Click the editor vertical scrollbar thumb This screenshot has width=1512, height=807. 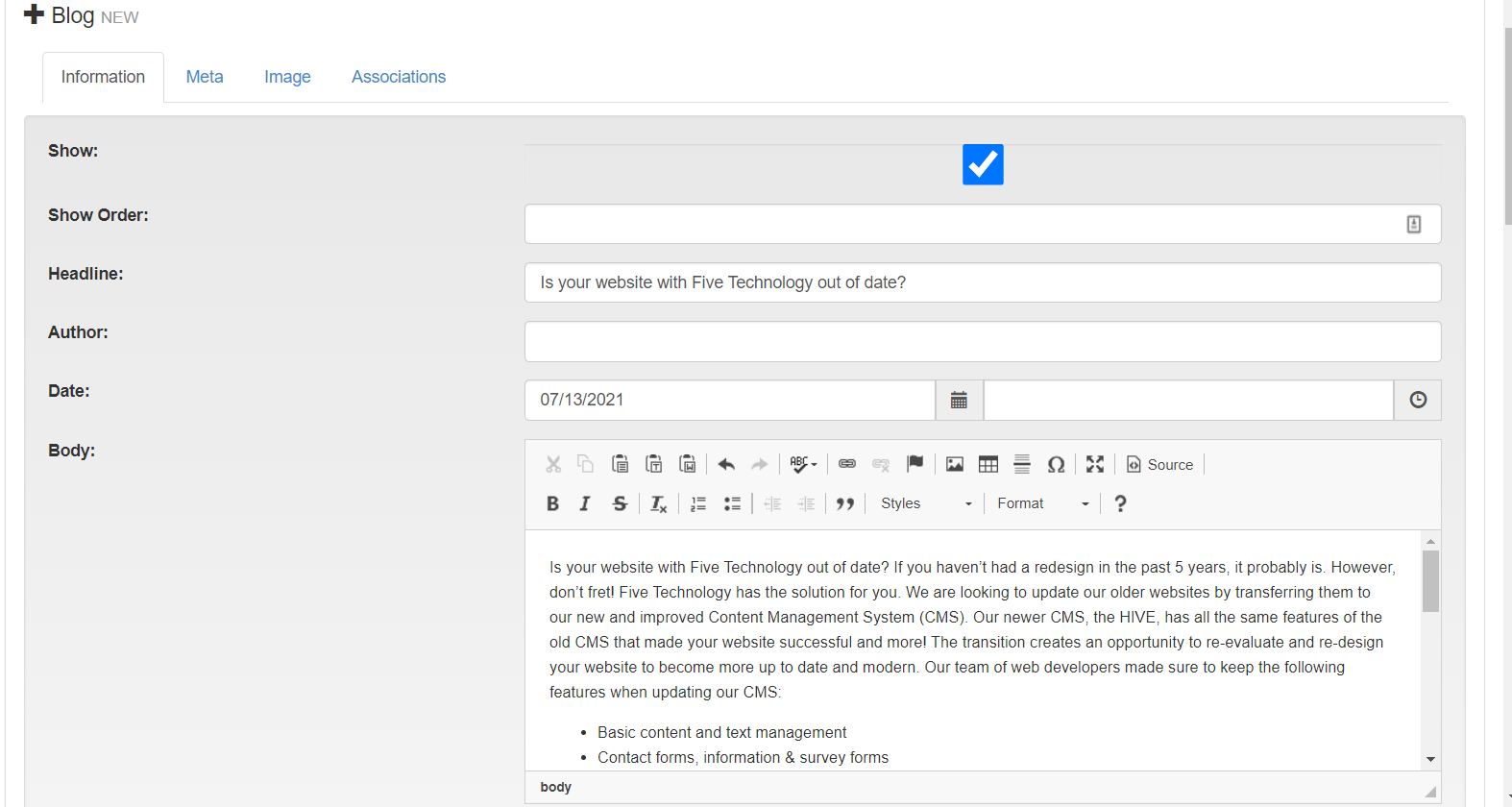(1430, 581)
